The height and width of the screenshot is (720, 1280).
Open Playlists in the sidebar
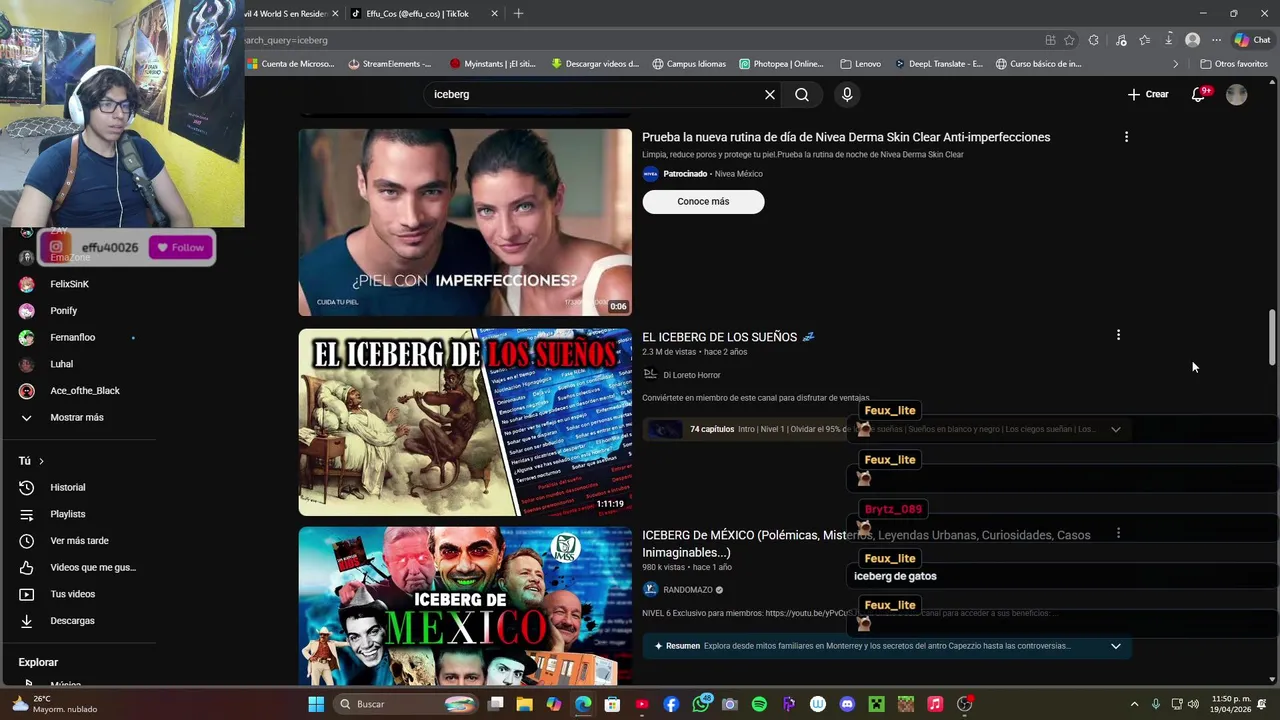click(x=68, y=514)
